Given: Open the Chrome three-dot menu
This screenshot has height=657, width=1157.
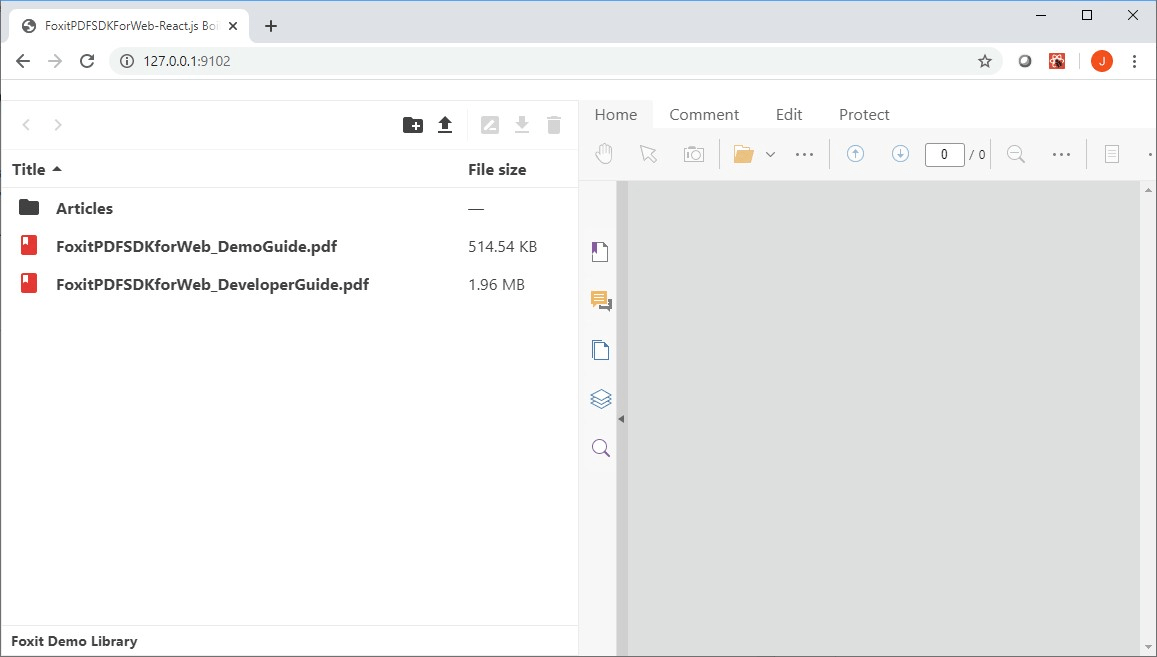Looking at the screenshot, I should (x=1134, y=61).
